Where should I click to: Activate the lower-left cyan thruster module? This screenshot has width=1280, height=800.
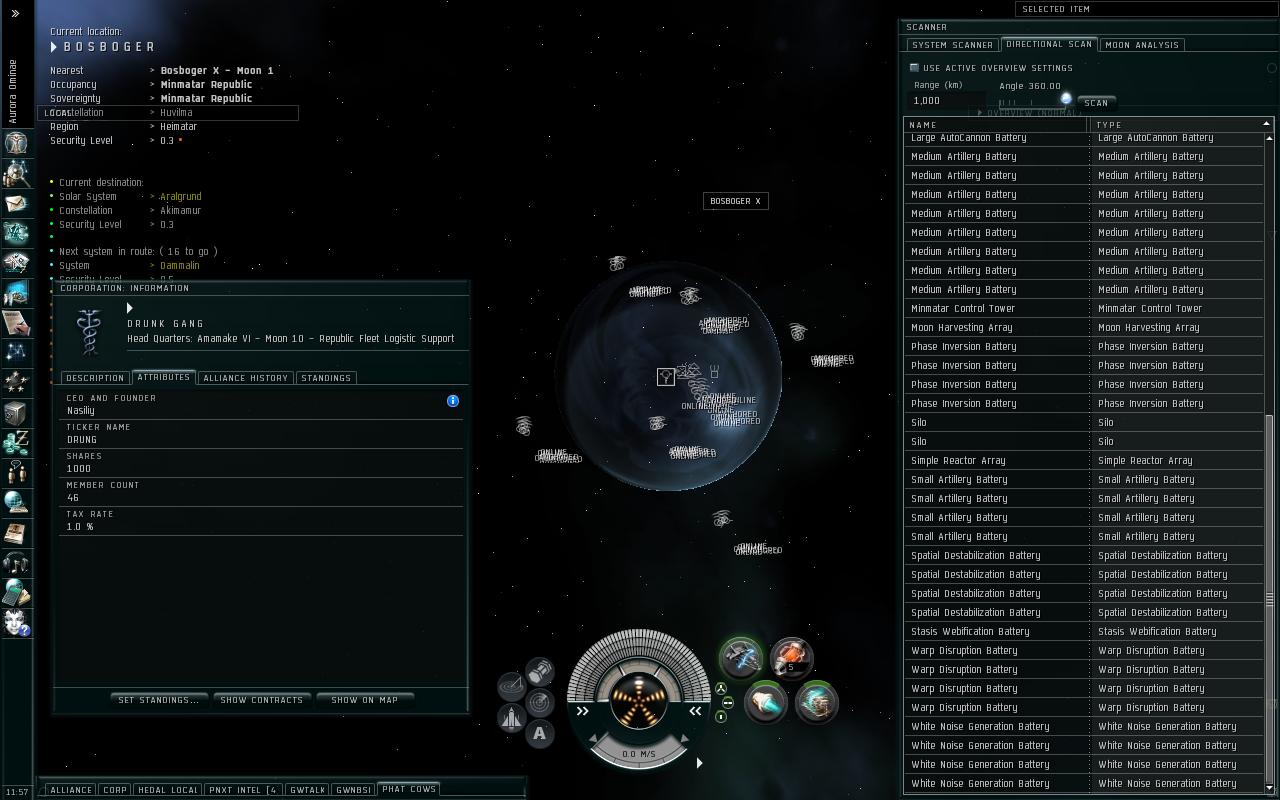[x=766, y=702]
